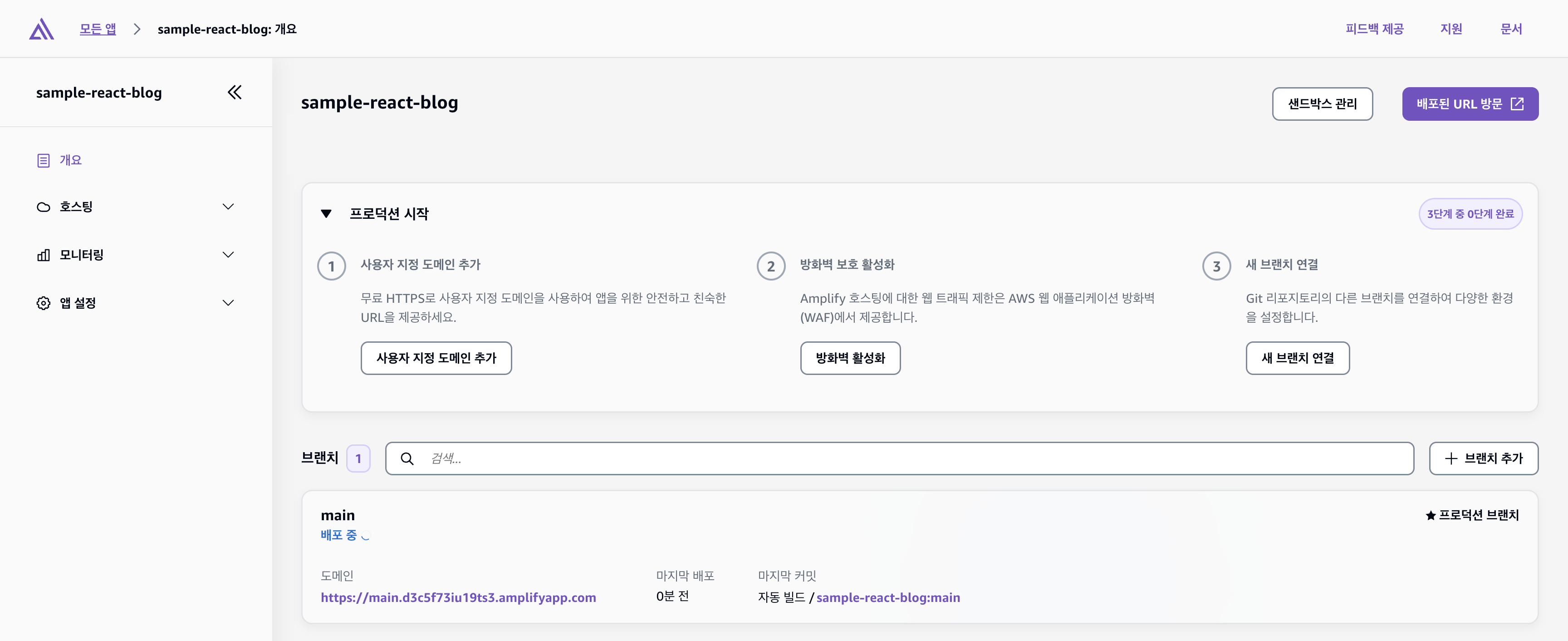The image size is (1568, 641).
Task: Click the 호스팅 cloud icon
Action: point(43,207)
